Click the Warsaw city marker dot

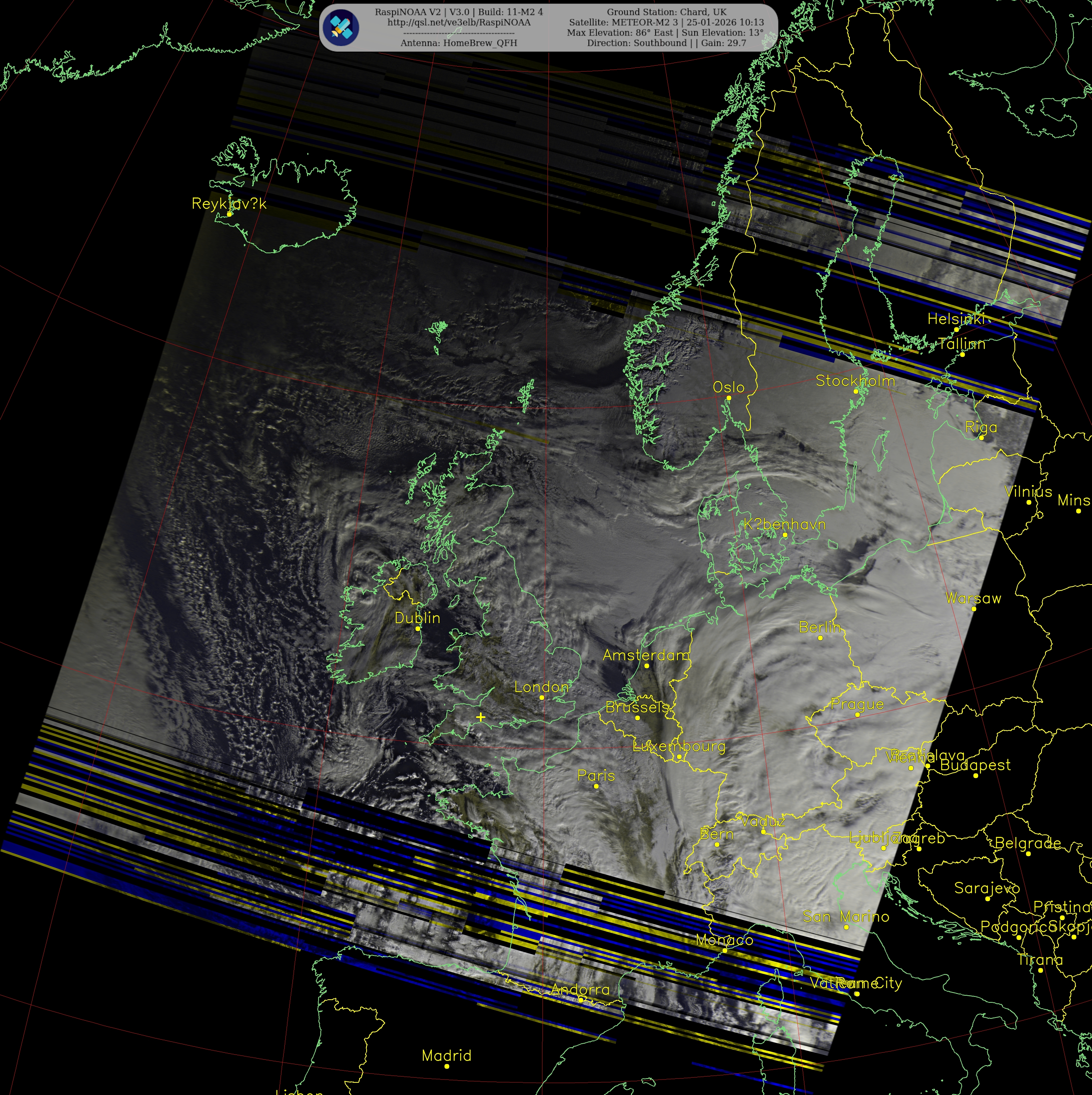pos(973,609)
